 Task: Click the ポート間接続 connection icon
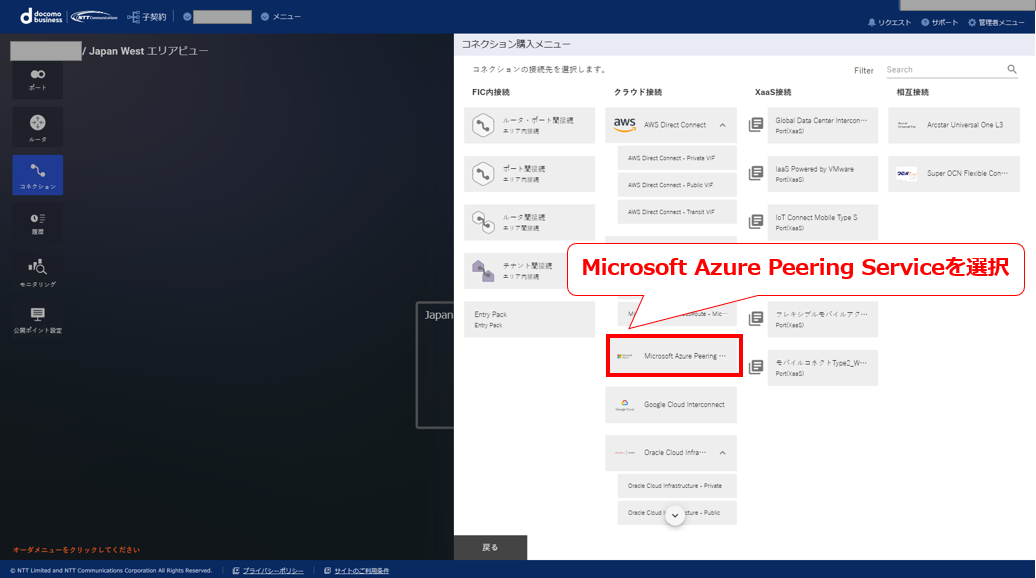click(483, 174)
